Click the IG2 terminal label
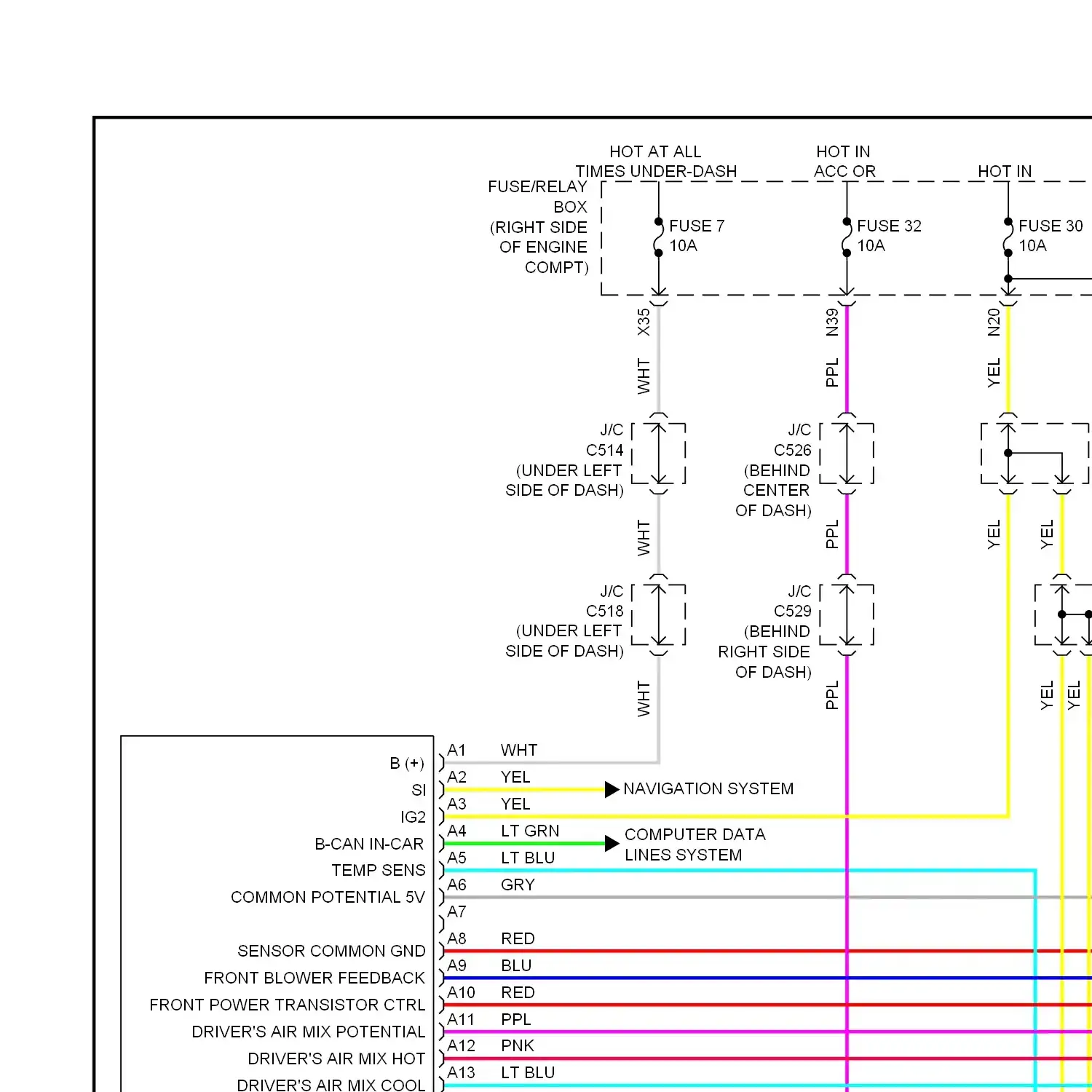The image size is (1092, 1092). [x=413, y=818]
